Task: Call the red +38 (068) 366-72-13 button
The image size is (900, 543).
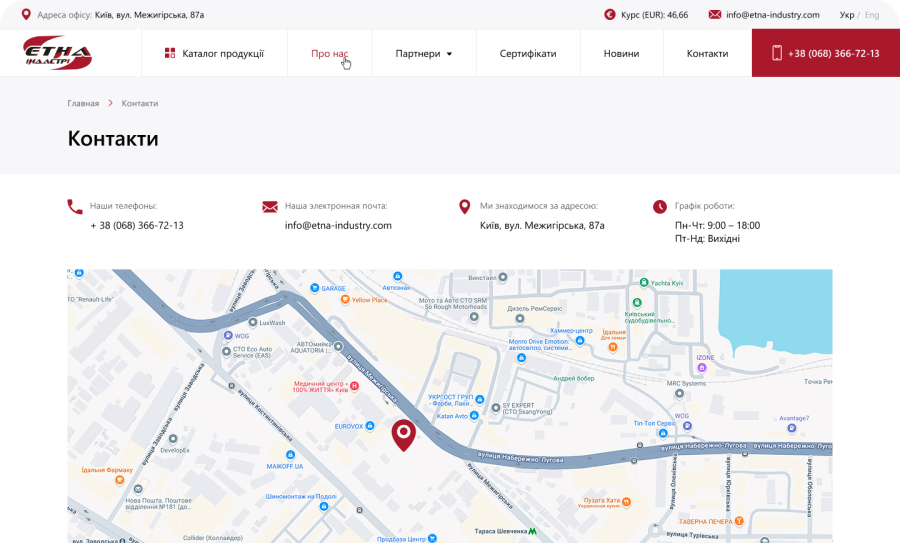Action: click(x=826, y=53)
